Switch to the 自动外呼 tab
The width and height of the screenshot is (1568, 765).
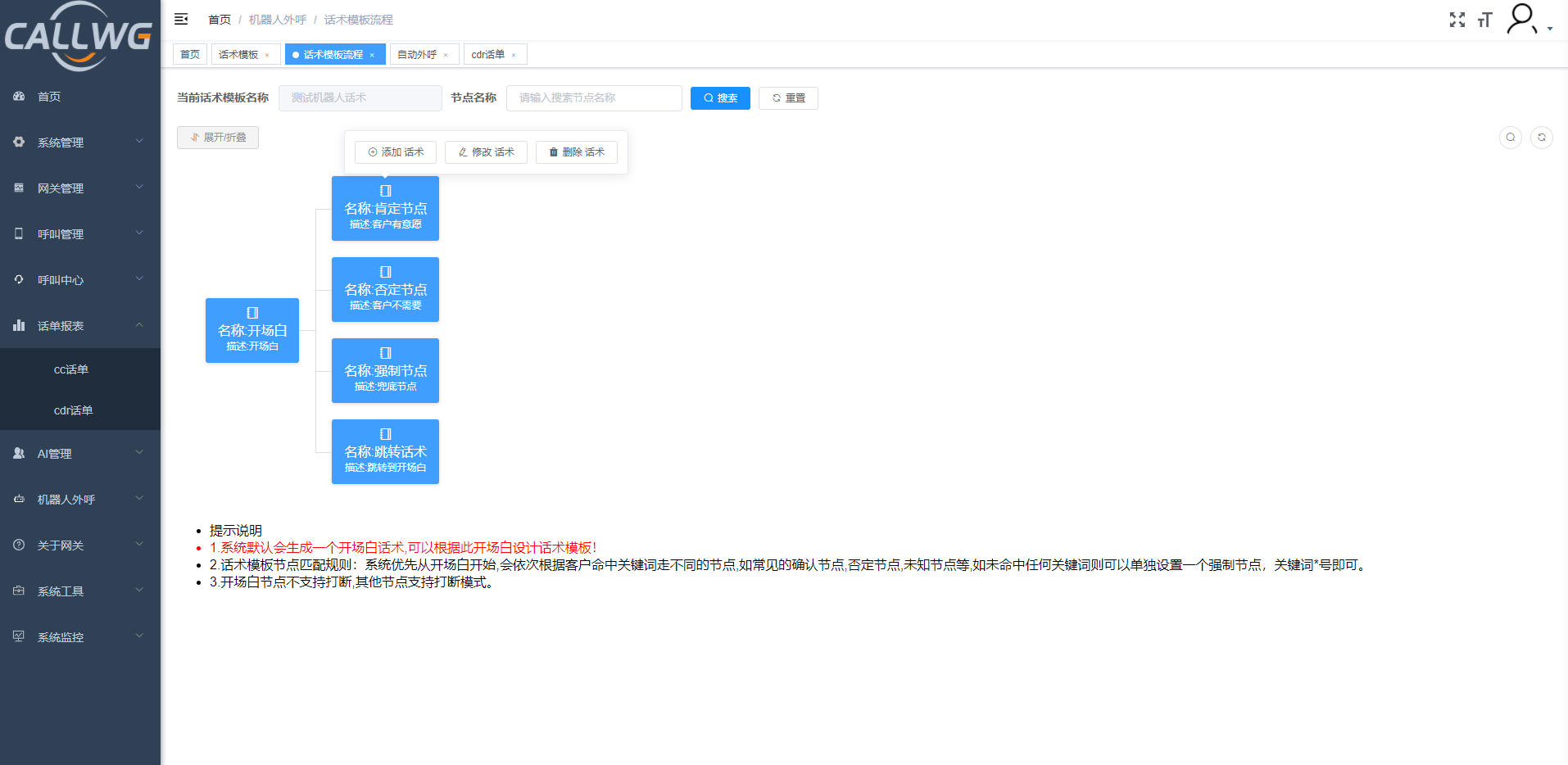pos(418,54)
